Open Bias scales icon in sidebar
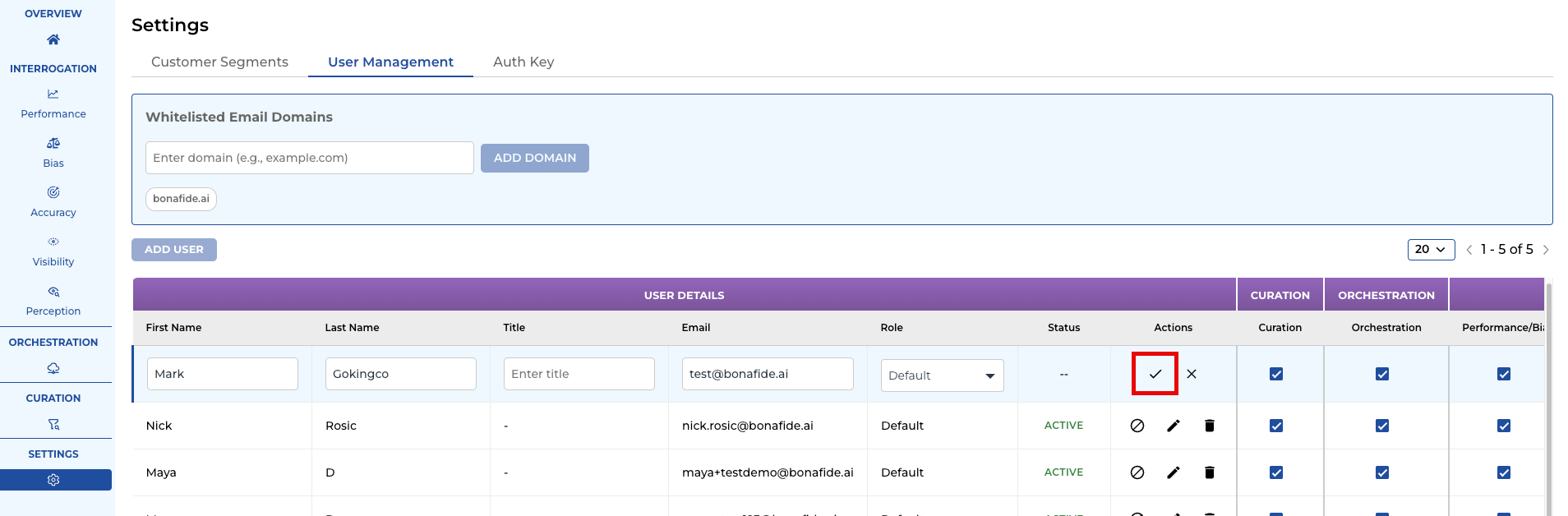The height and width of the screenshot is (516, 1568). [53, 144]
